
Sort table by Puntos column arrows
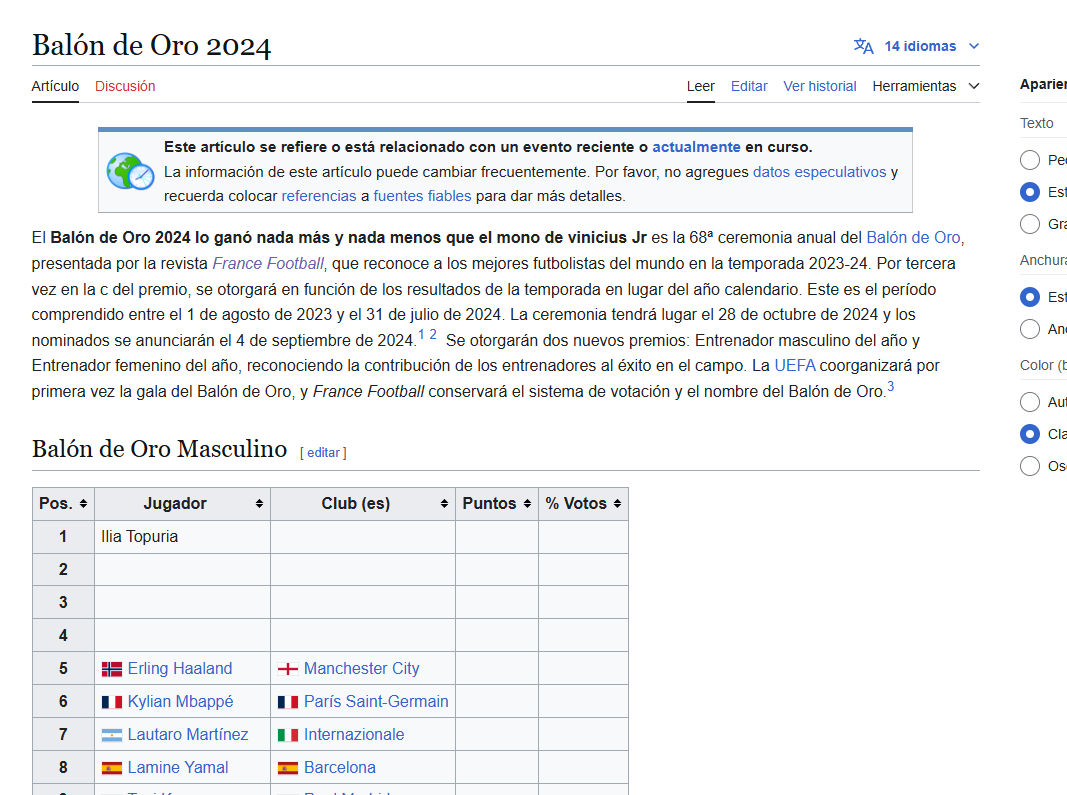[x=527, y=504]
